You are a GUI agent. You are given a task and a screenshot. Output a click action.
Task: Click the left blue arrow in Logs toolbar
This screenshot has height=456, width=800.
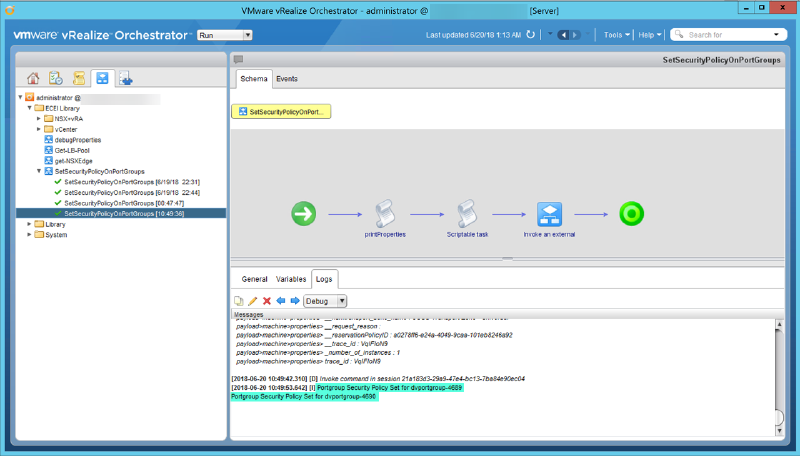pos(281,301)
